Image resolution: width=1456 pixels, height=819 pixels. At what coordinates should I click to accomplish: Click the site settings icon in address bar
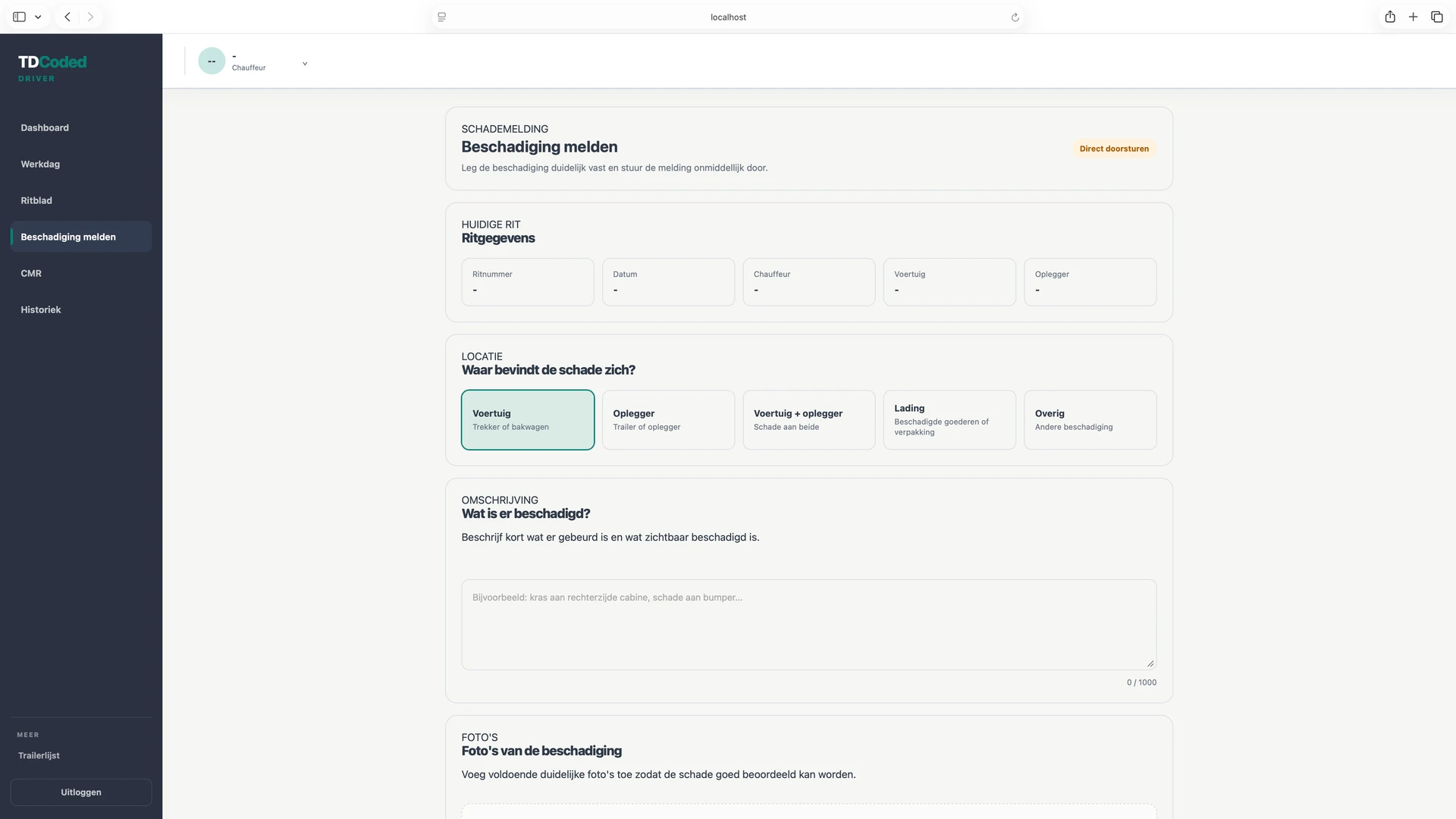click(442, 17)
